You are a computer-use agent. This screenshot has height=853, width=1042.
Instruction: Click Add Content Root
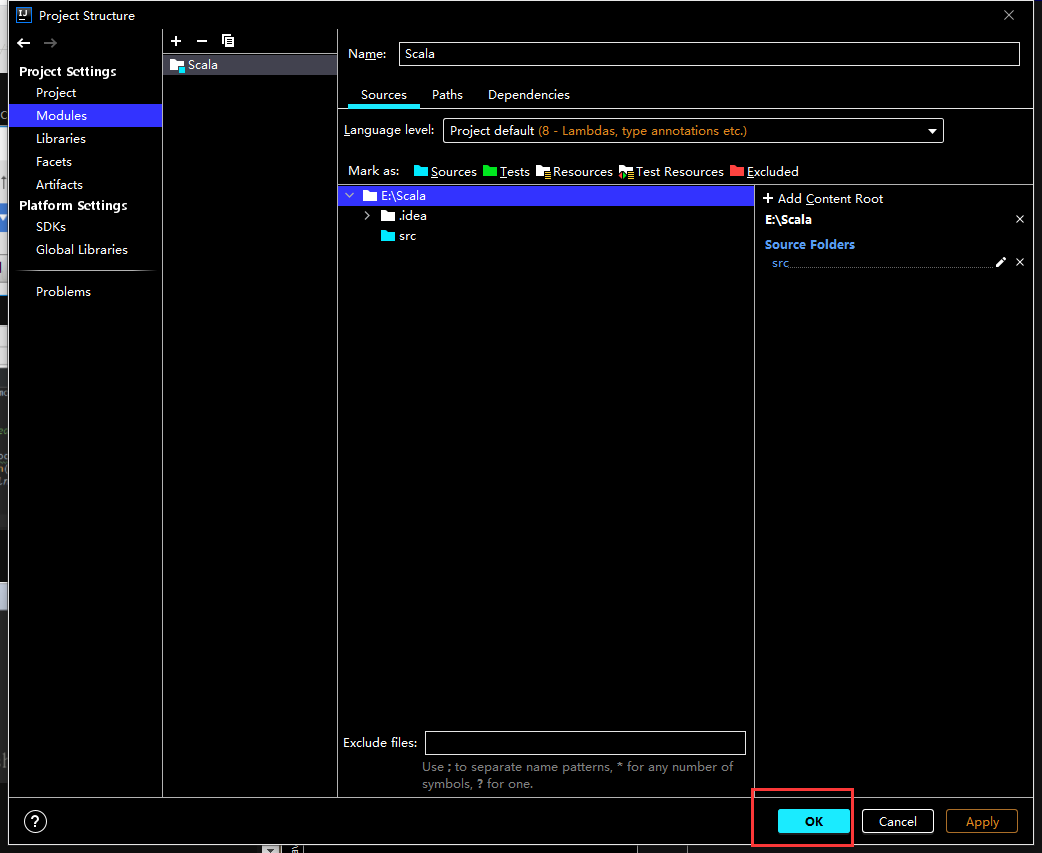(823, 199)
